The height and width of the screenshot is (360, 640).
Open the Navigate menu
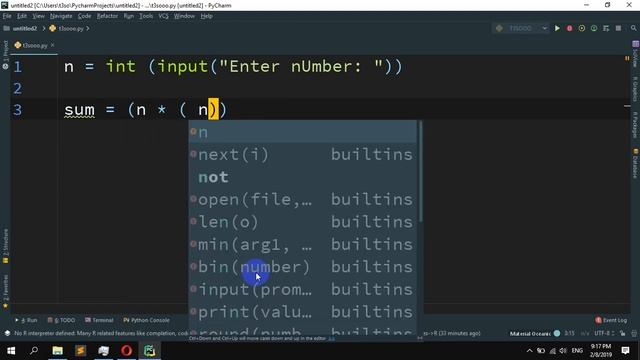(61, 16)
